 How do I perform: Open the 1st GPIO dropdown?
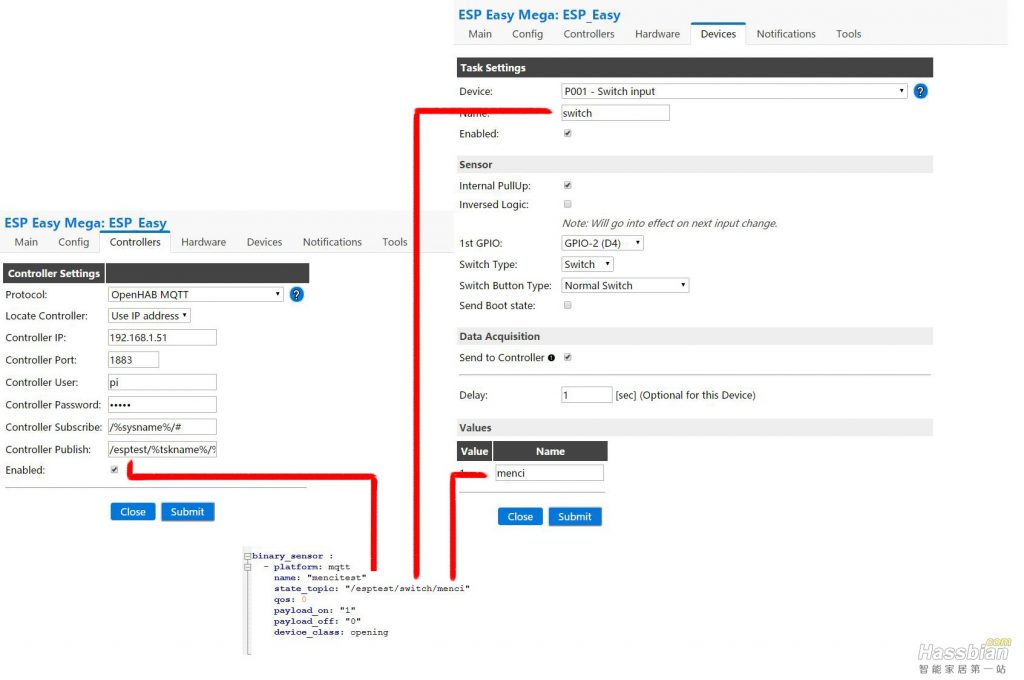click(602, 243)
